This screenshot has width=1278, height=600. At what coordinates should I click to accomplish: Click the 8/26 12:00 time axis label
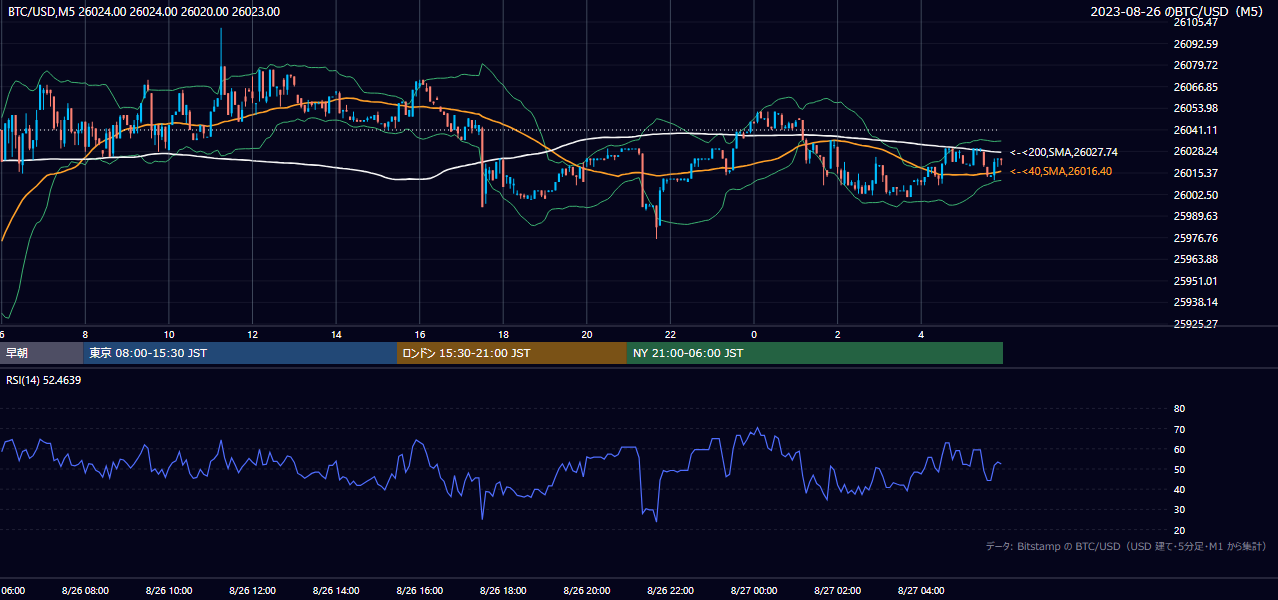pyautogui.click(x=252, y=591)
